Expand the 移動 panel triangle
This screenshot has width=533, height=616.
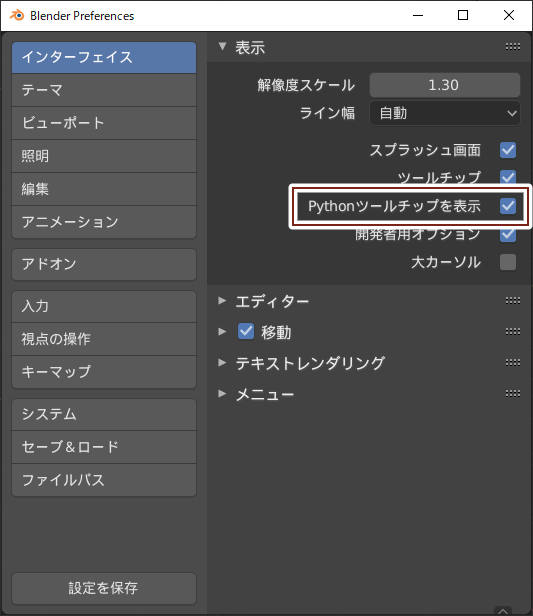[222, 332]
